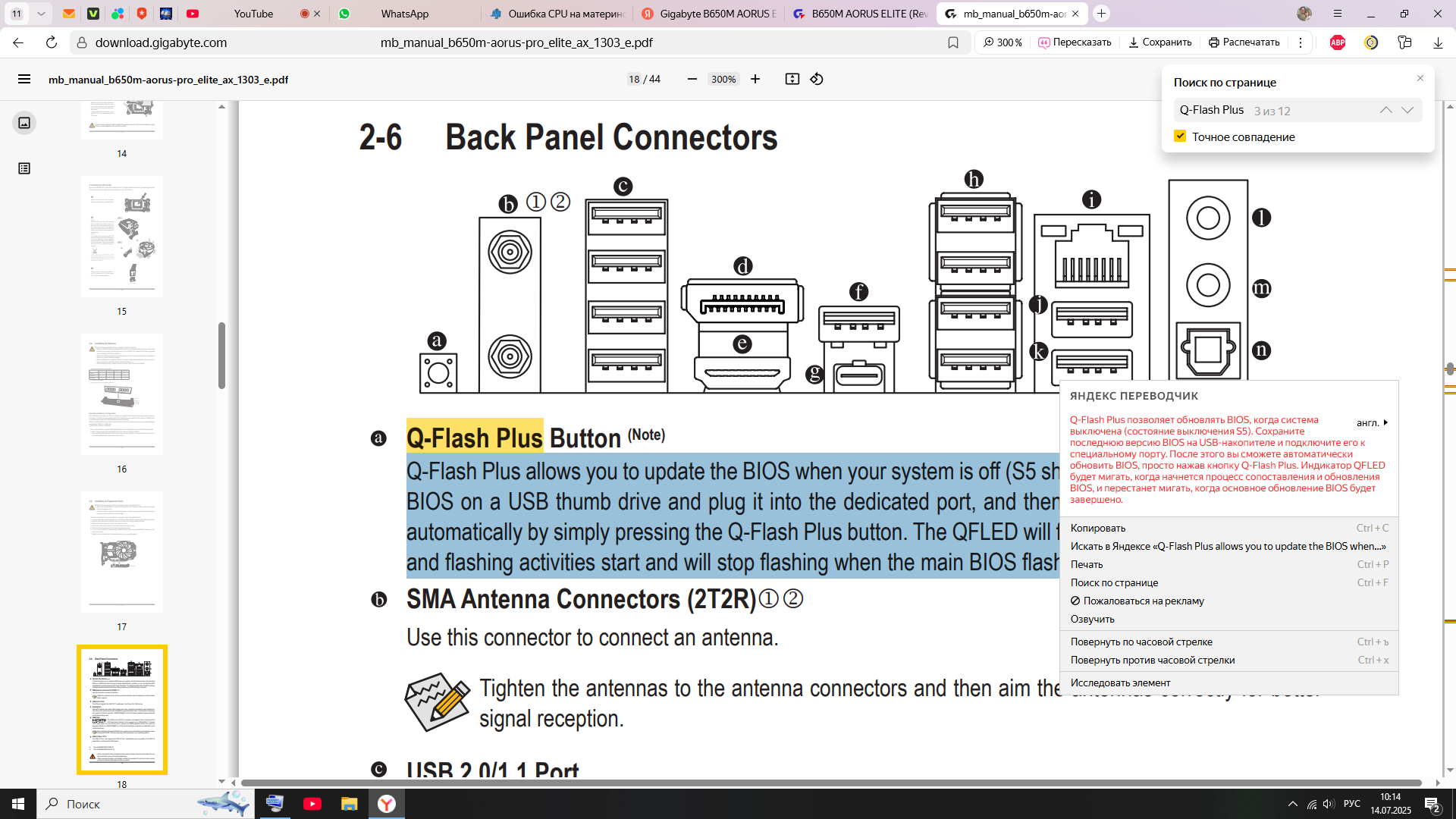
Task: Show page thumbnails view in sidebar
Action: point(24,123)
